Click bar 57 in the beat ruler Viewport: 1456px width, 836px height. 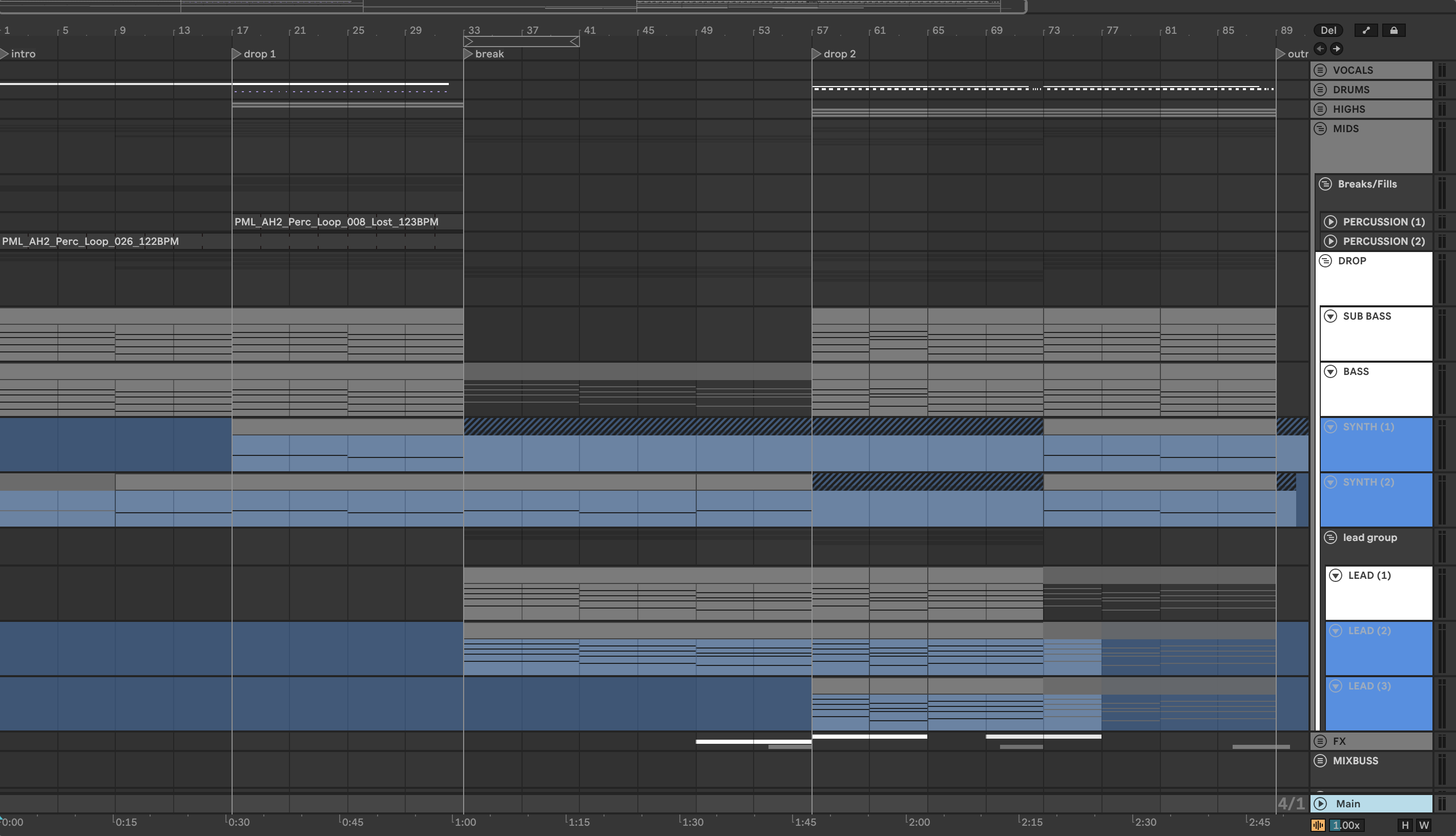tap(822, 30)
